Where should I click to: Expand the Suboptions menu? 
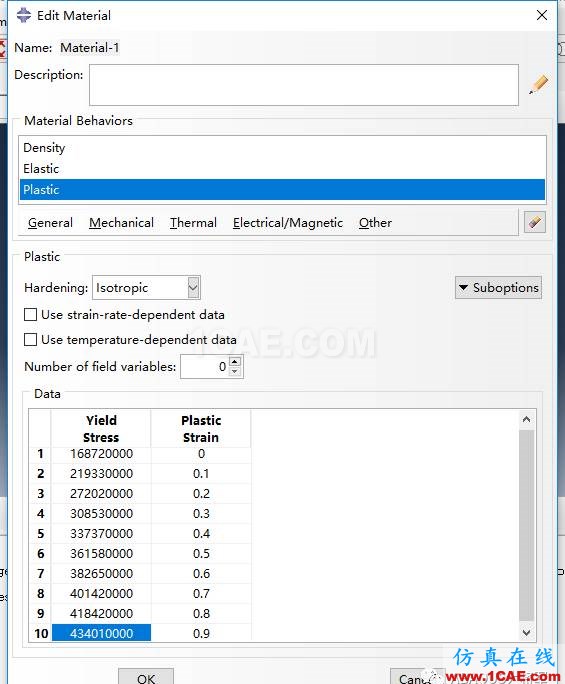point(498,287)
